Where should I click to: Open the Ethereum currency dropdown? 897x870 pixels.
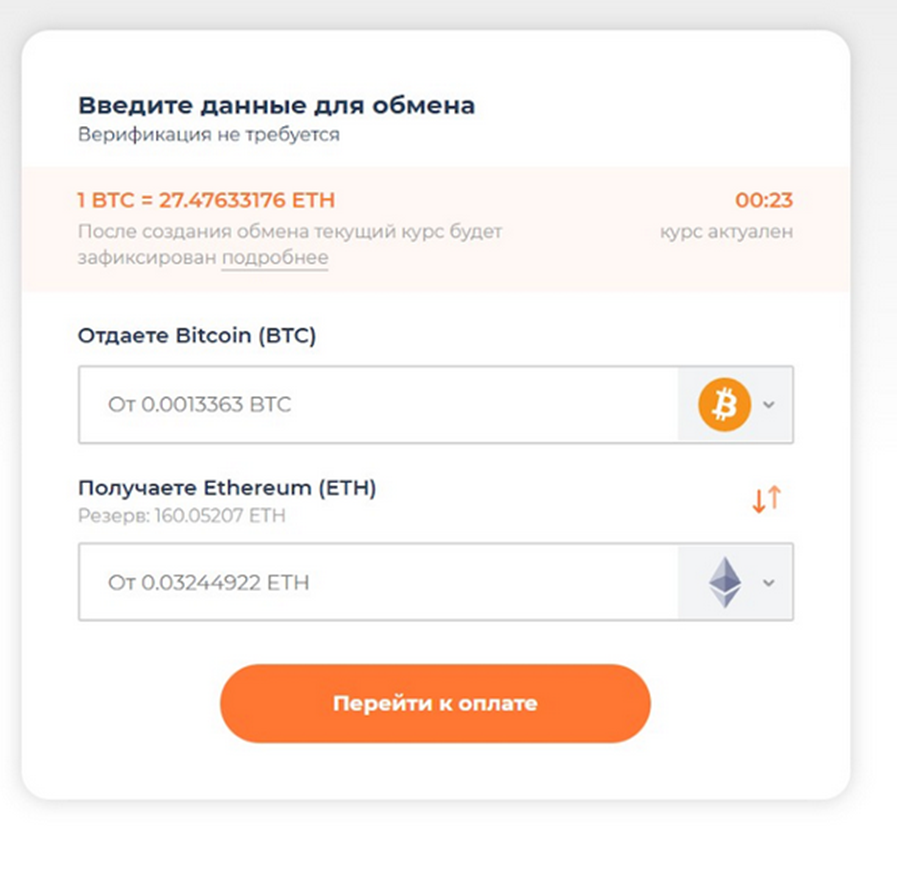(768, 582)
